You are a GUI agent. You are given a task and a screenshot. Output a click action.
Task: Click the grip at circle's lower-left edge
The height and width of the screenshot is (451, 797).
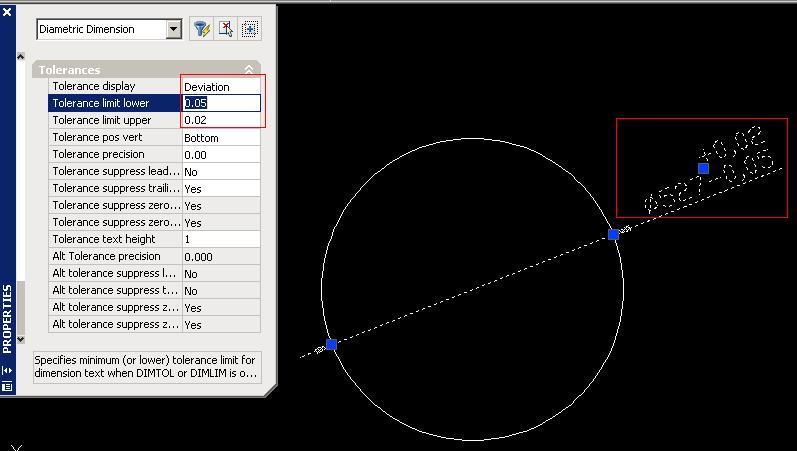(x=331, y=345)
